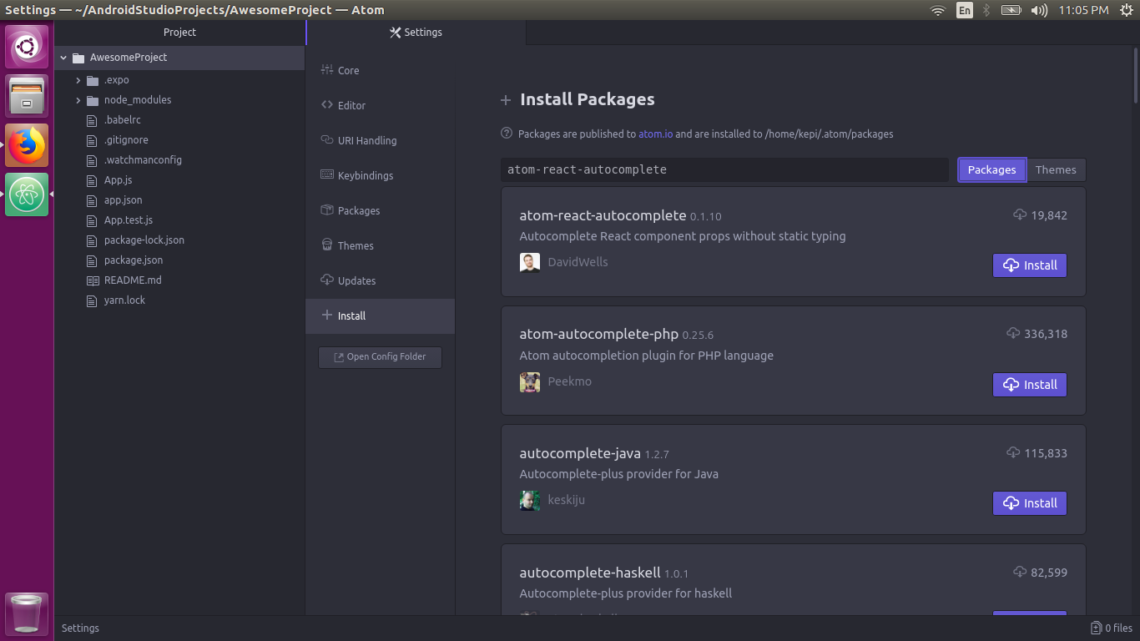Launch Firefox from the Ubuntu dock
Viewport: 1140px width, 641px height.
pos(25,144)
